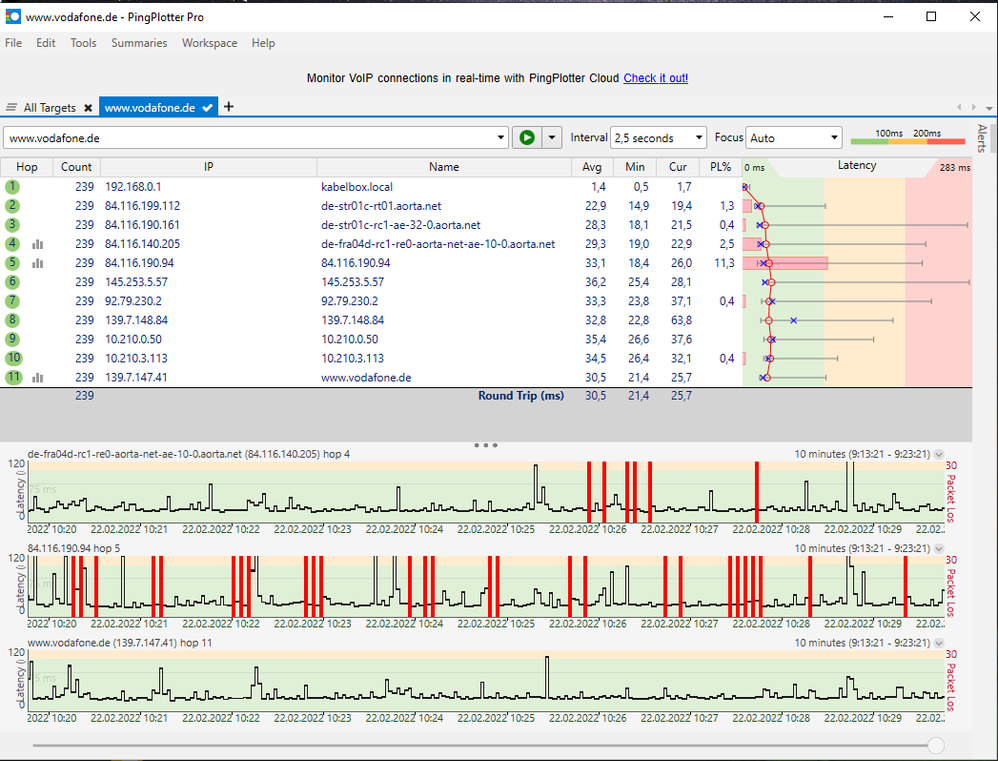This screenshot has width=998, height=761.
Task: Click hop 9 green circle
Action: click(x=12, y=339)
